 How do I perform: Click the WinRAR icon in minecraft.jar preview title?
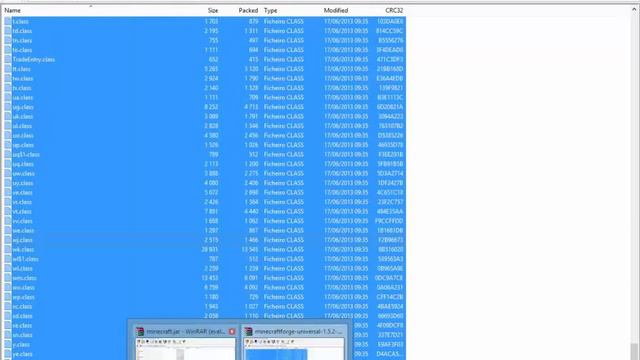(x=140, y=331)
